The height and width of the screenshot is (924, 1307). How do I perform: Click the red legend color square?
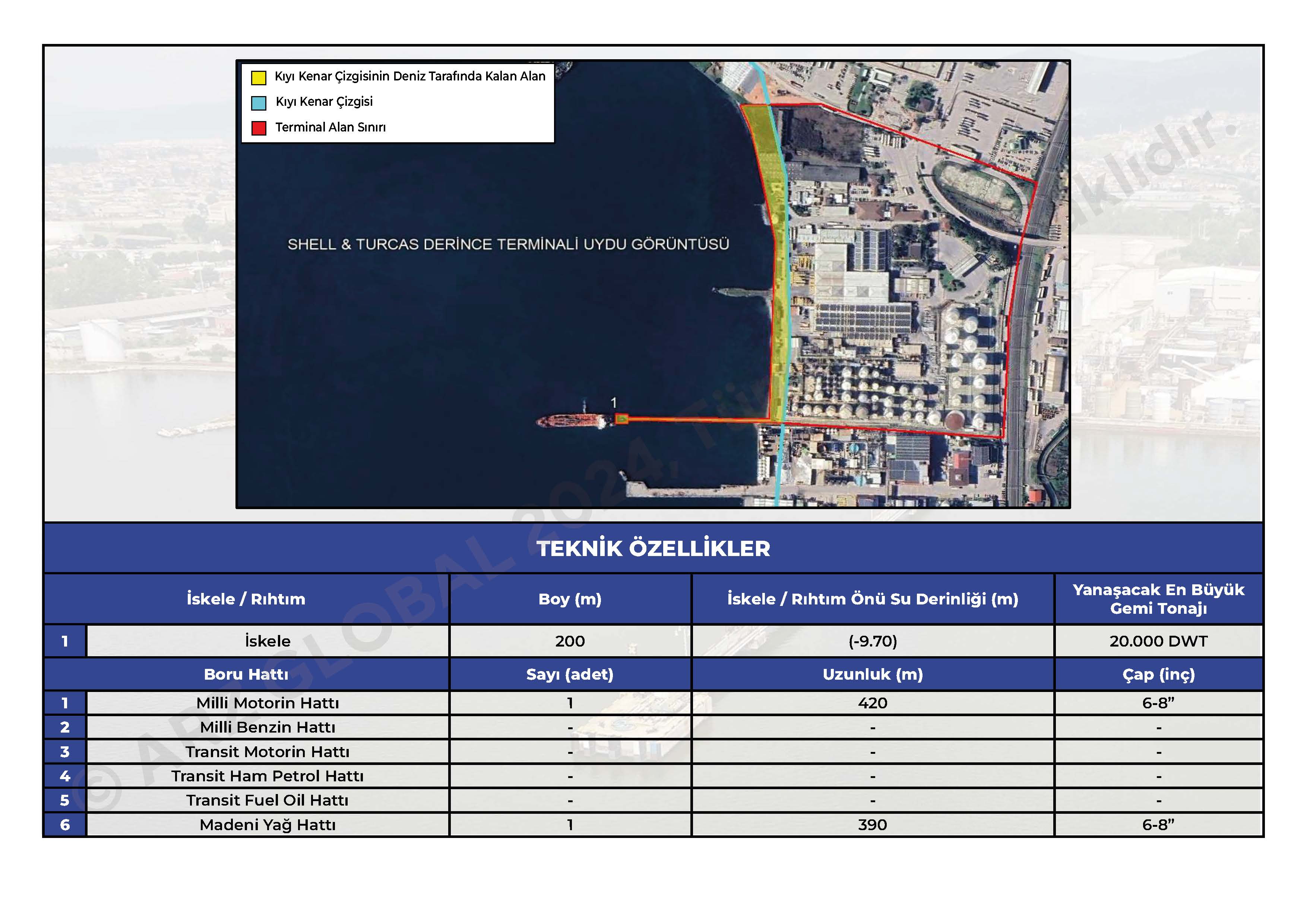click(x=259, y=128)
